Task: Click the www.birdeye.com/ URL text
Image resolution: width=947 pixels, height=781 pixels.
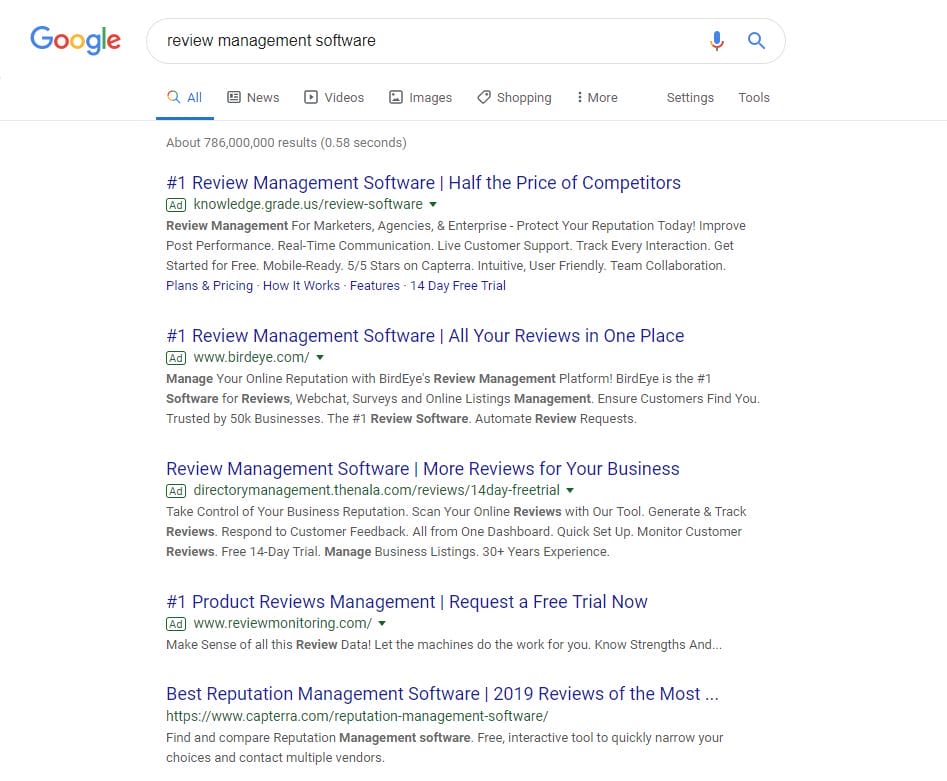Action: (251, 357)
